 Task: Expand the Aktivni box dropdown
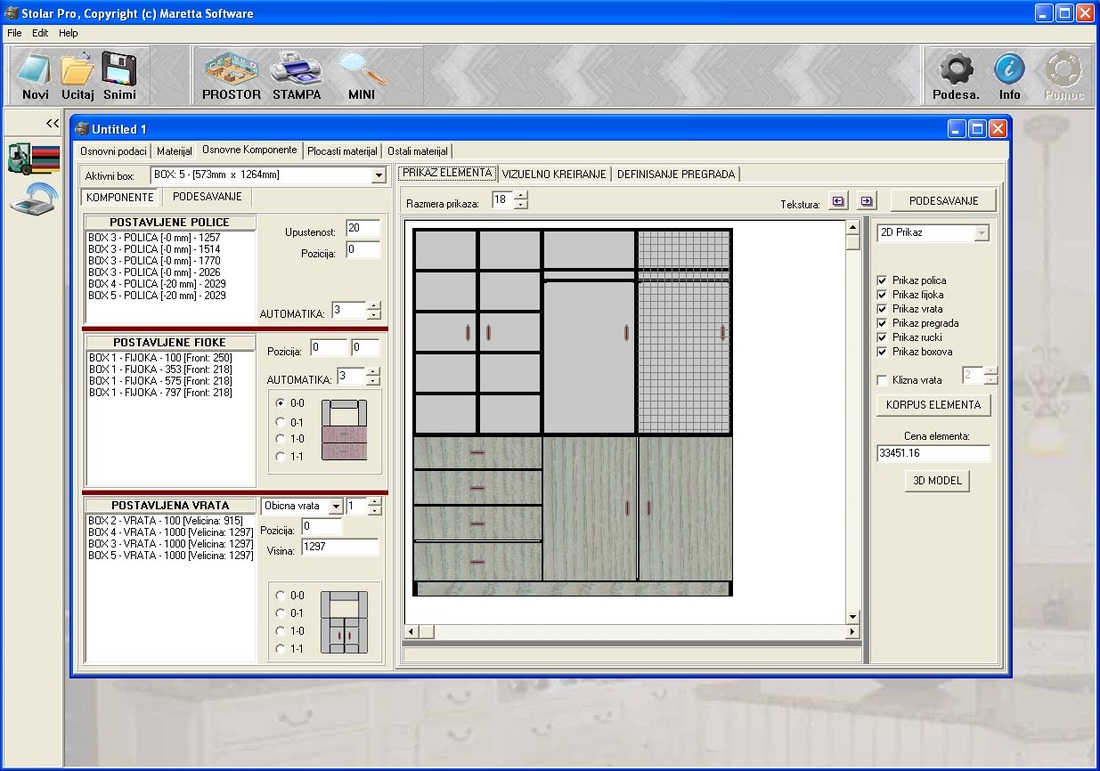tap(378, 176)
